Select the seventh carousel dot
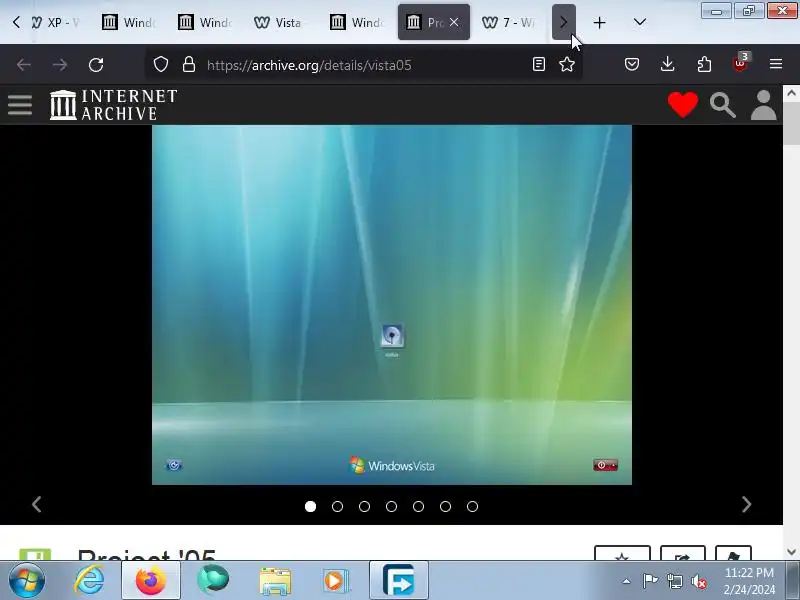Viewport: 800px width, 600px height. [x=472, y=506]
